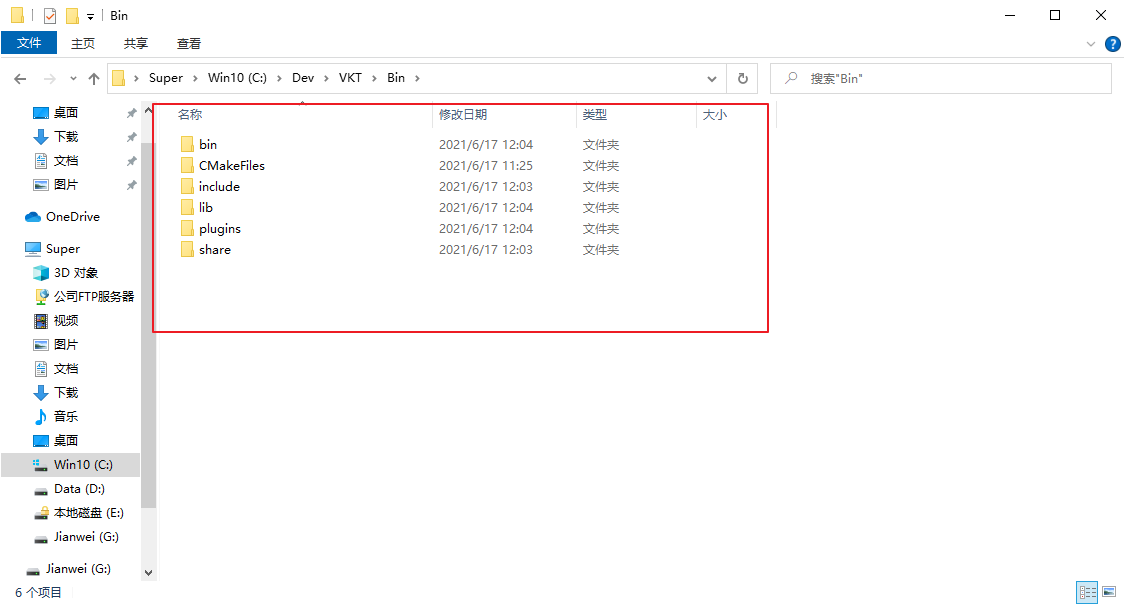Open the 文件 menu tab
Viewport: 1125px width, 605px height.
[29, 43]
